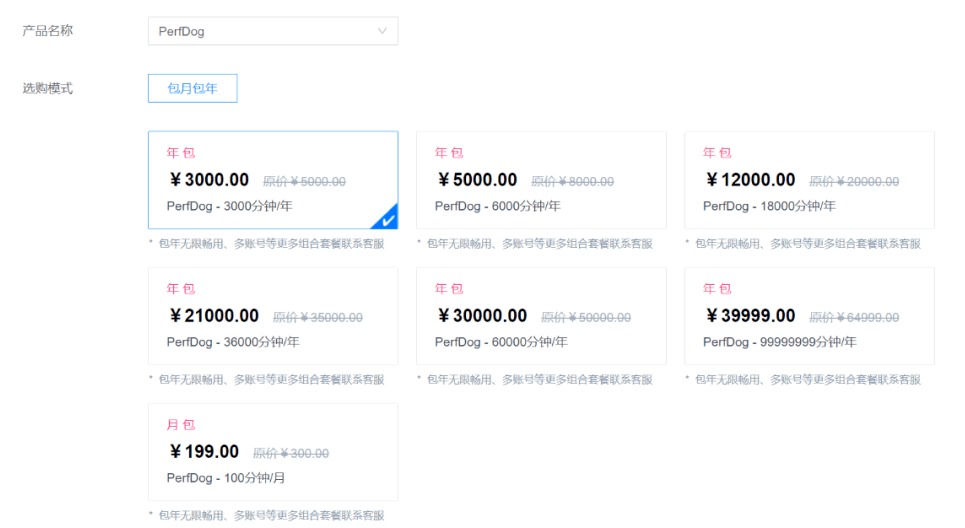This screenshot has width=965, height=528.
Task: Click the note under the ¥199.00 card
Action: tap(266, 516)
